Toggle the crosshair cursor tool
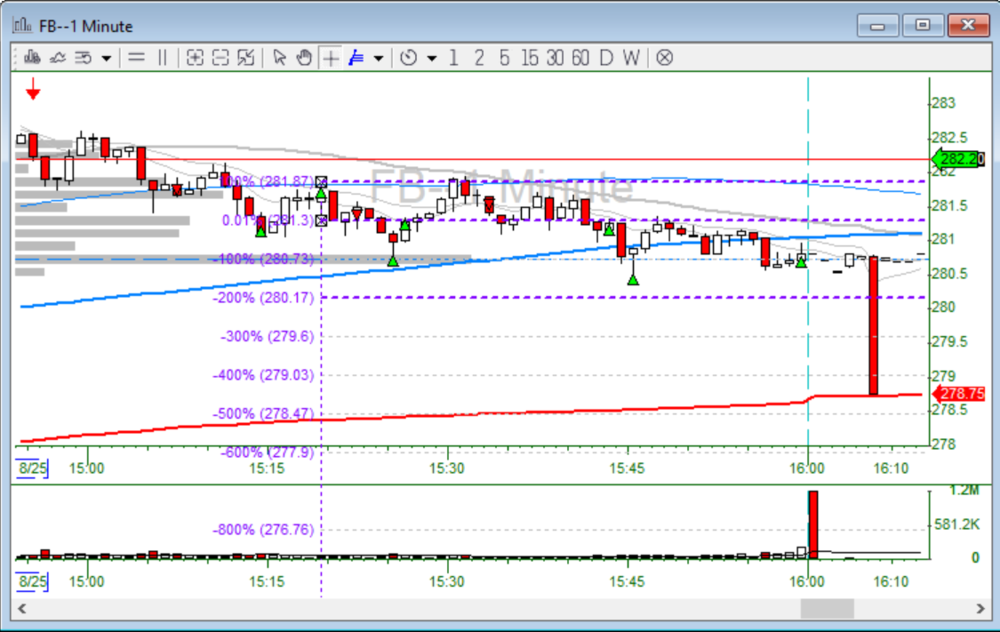1000x632 pixels. click(x=330, y=58)
